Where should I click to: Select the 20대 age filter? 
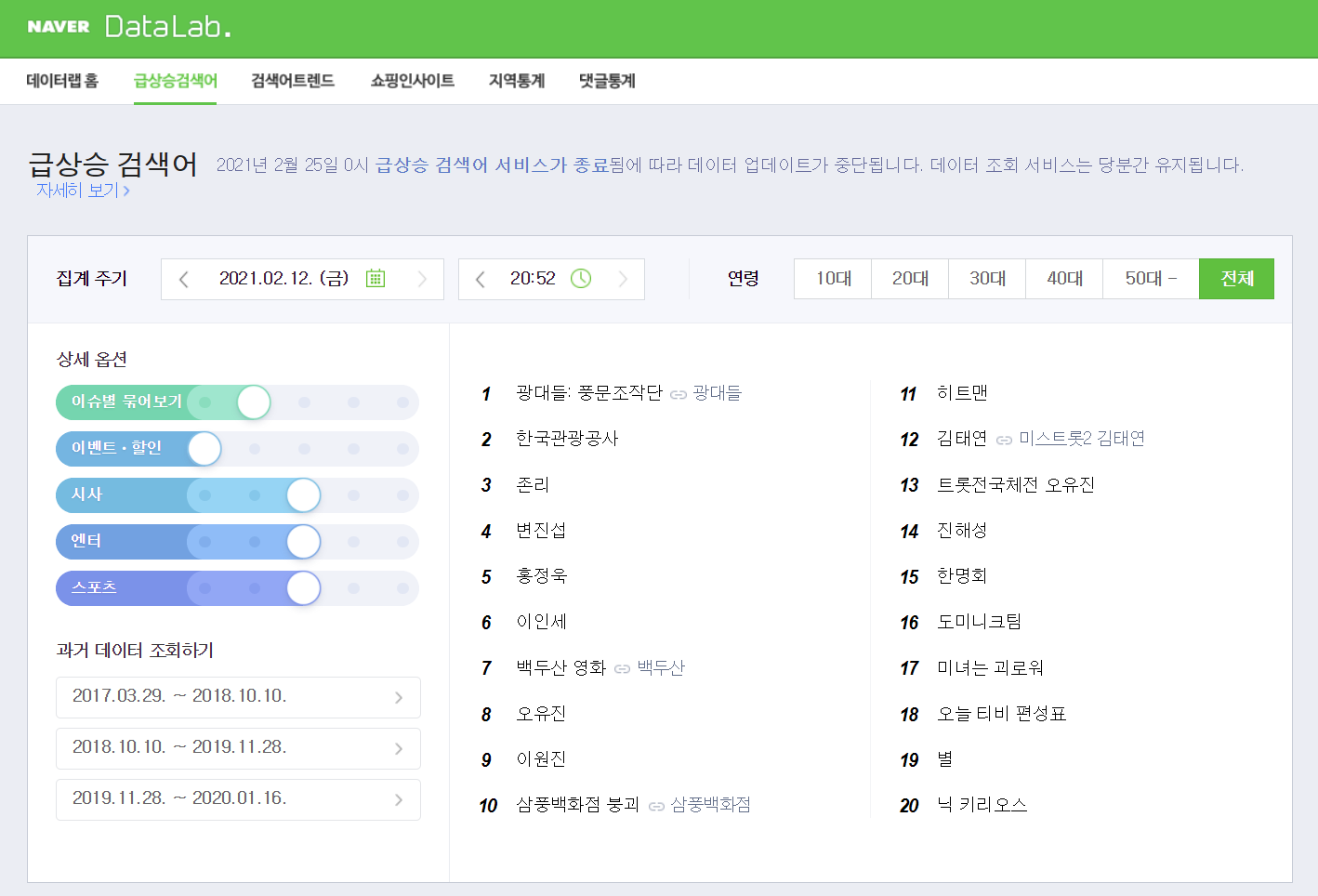910,279
